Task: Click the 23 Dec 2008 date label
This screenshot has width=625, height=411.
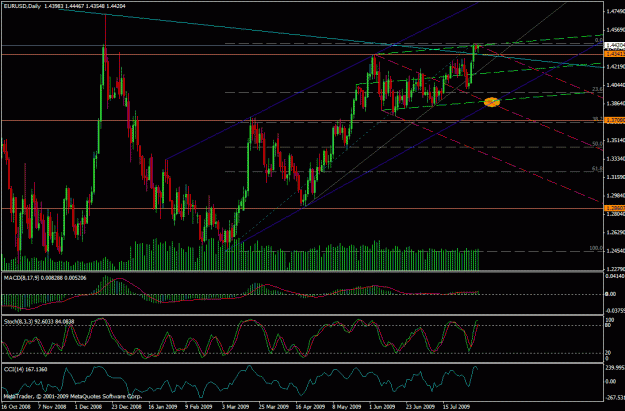Action: 126,407
